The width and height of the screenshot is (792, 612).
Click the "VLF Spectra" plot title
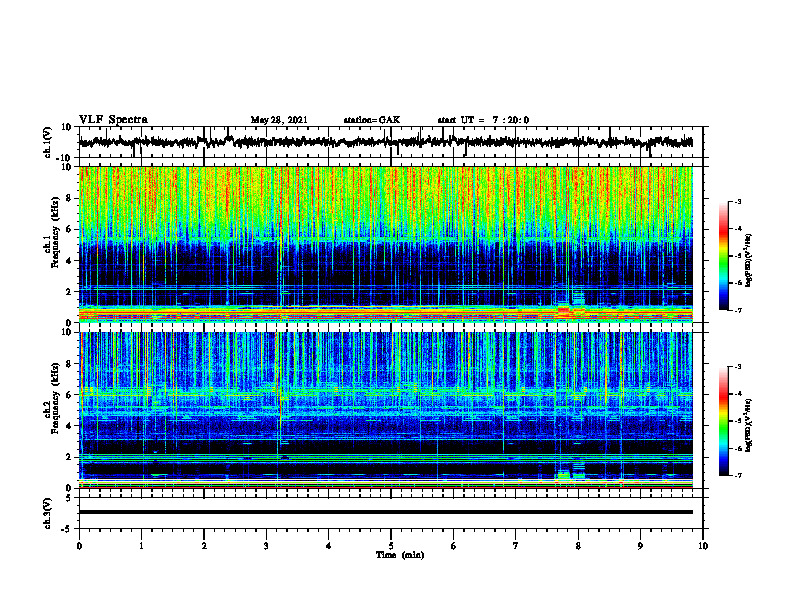113,120
